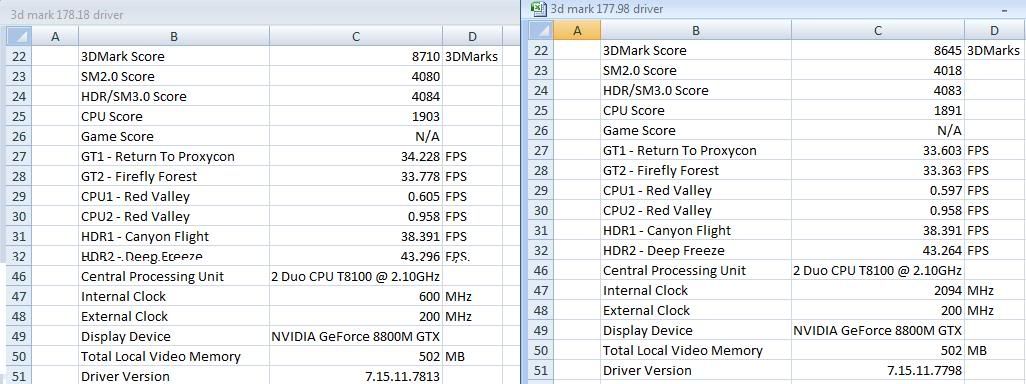The width and height of the screenshot is (1026, 384).
Task: Select column C header in 178.18 driver window
Action: coord(355,37)
